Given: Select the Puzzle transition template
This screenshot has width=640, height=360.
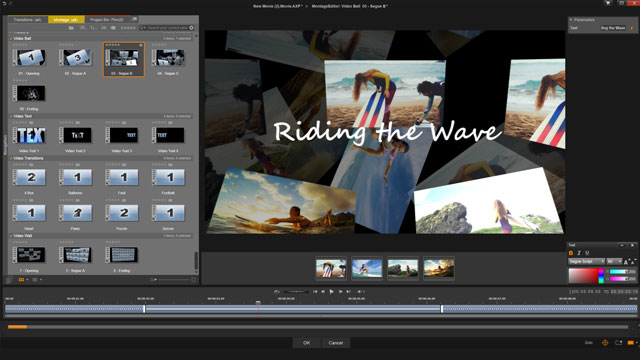Looking at the screenshot, I should [122, 213].
